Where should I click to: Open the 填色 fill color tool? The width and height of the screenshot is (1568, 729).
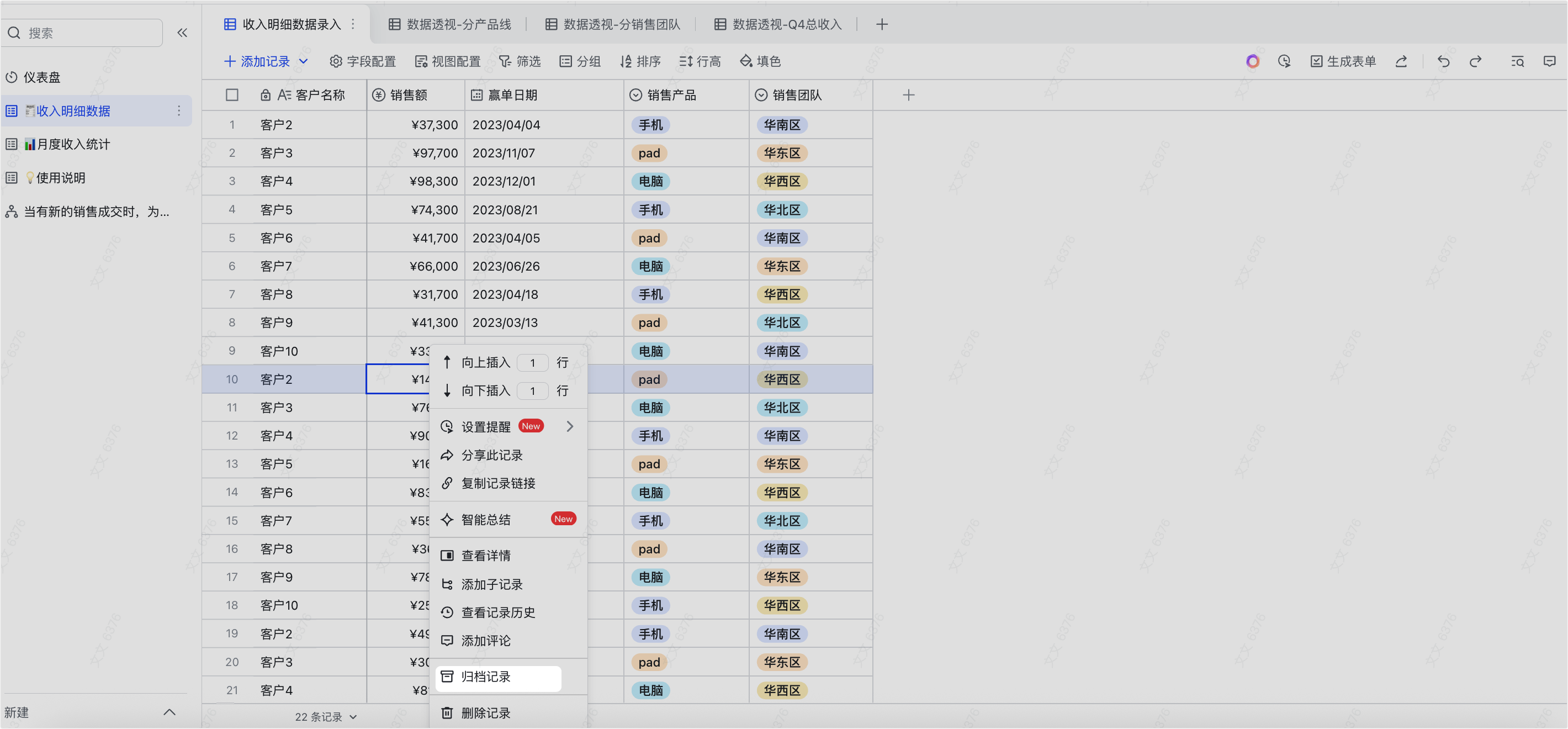tap(760, 61)
